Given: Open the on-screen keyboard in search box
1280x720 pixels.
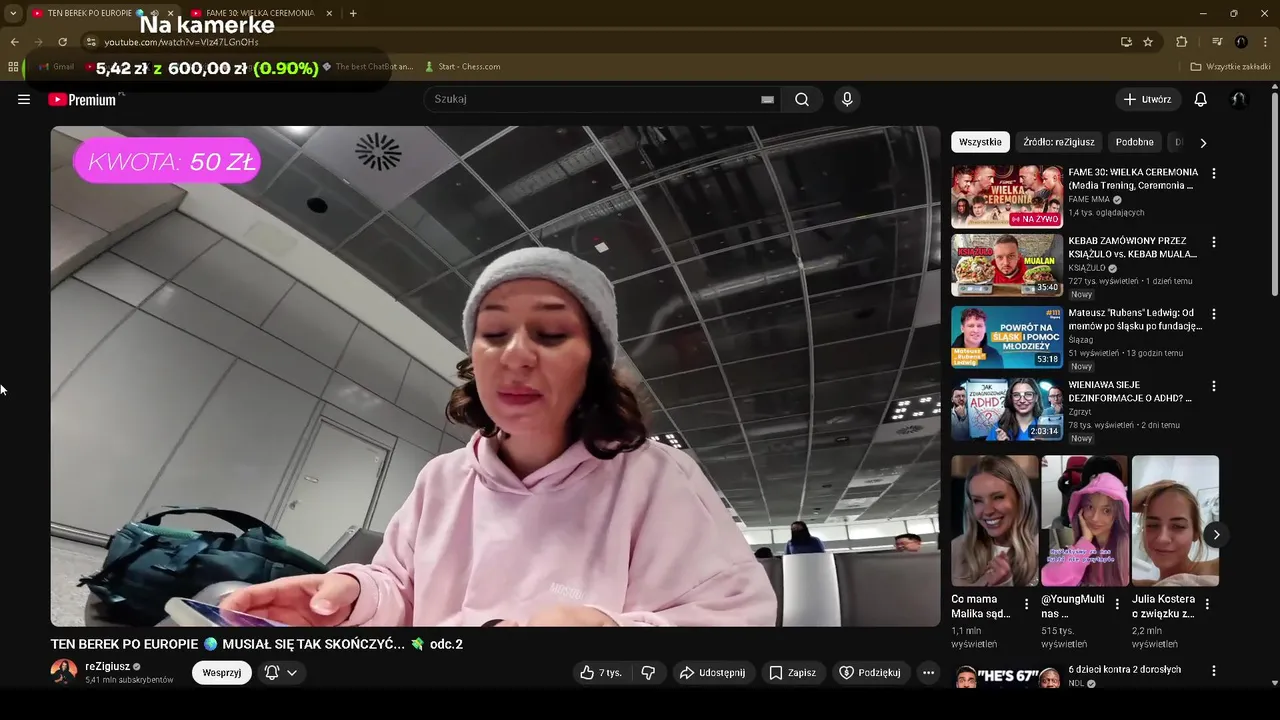Looking at the screenshot, I should pyautogui.click(x=767, y=99).
